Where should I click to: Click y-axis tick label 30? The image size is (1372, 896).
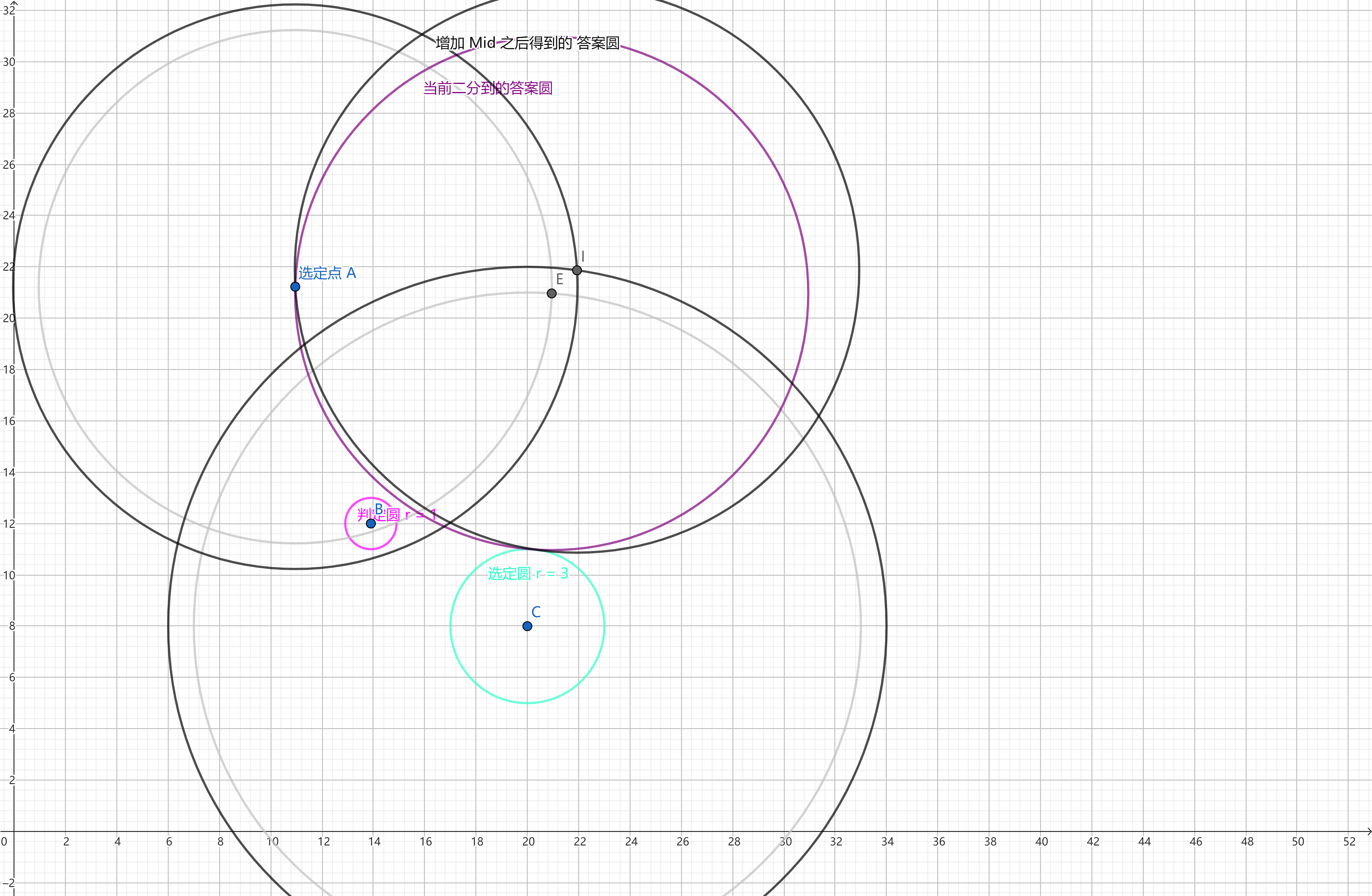tap(9, 62)
